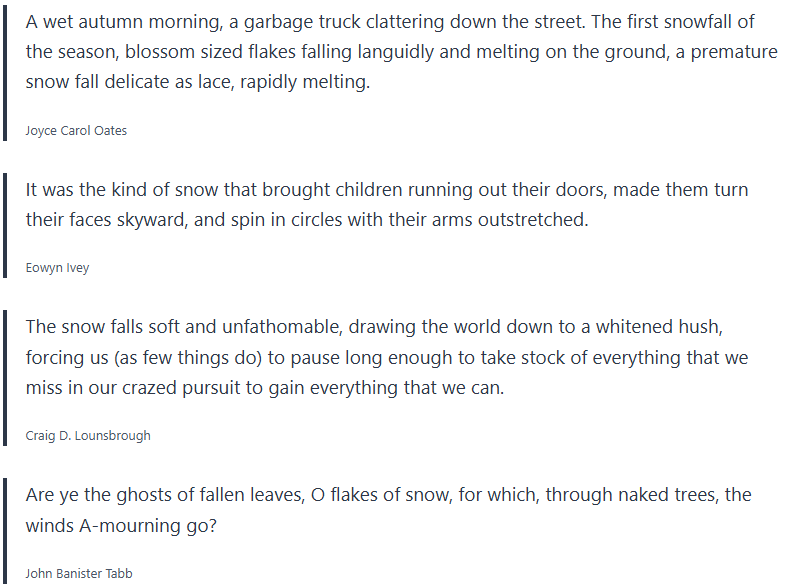This screenshot has width=805, height=588.
Task: Click the line starting "their faces skyward, and spin"
Action: pyautogui.click(x=307, y=219)
